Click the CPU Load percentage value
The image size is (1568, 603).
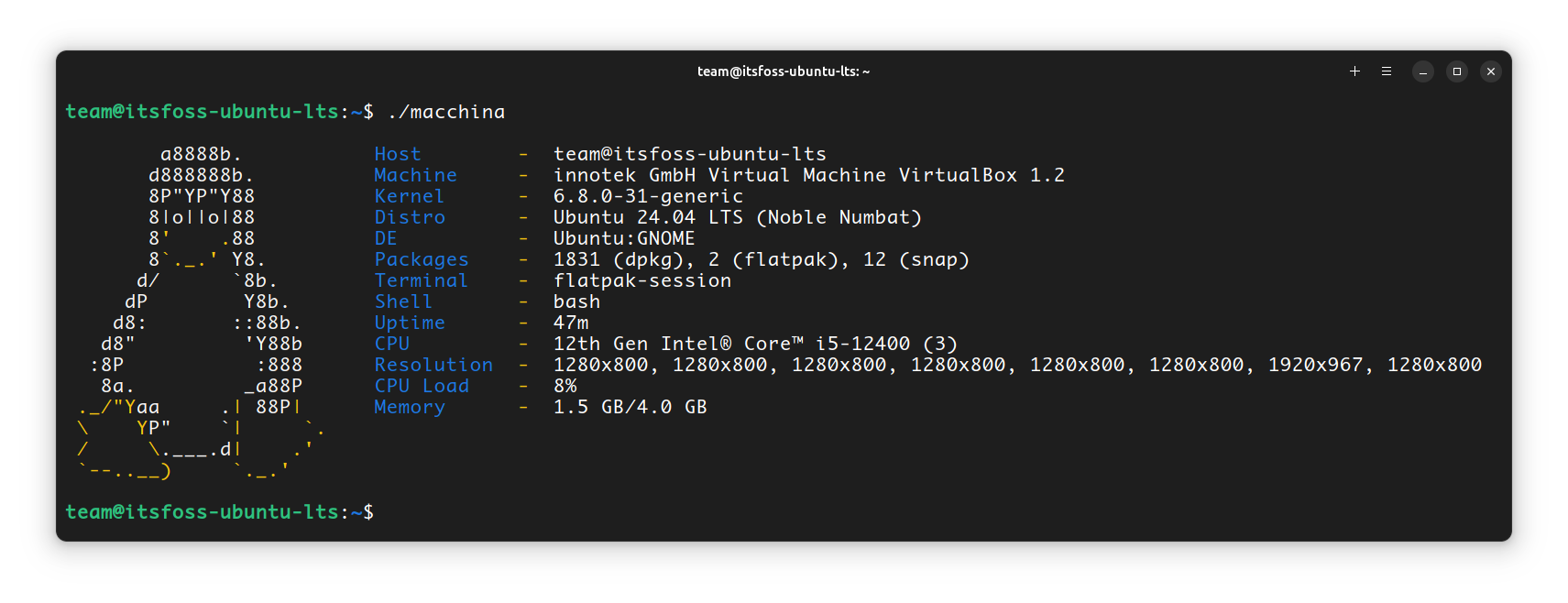click(x=565, y=385)
